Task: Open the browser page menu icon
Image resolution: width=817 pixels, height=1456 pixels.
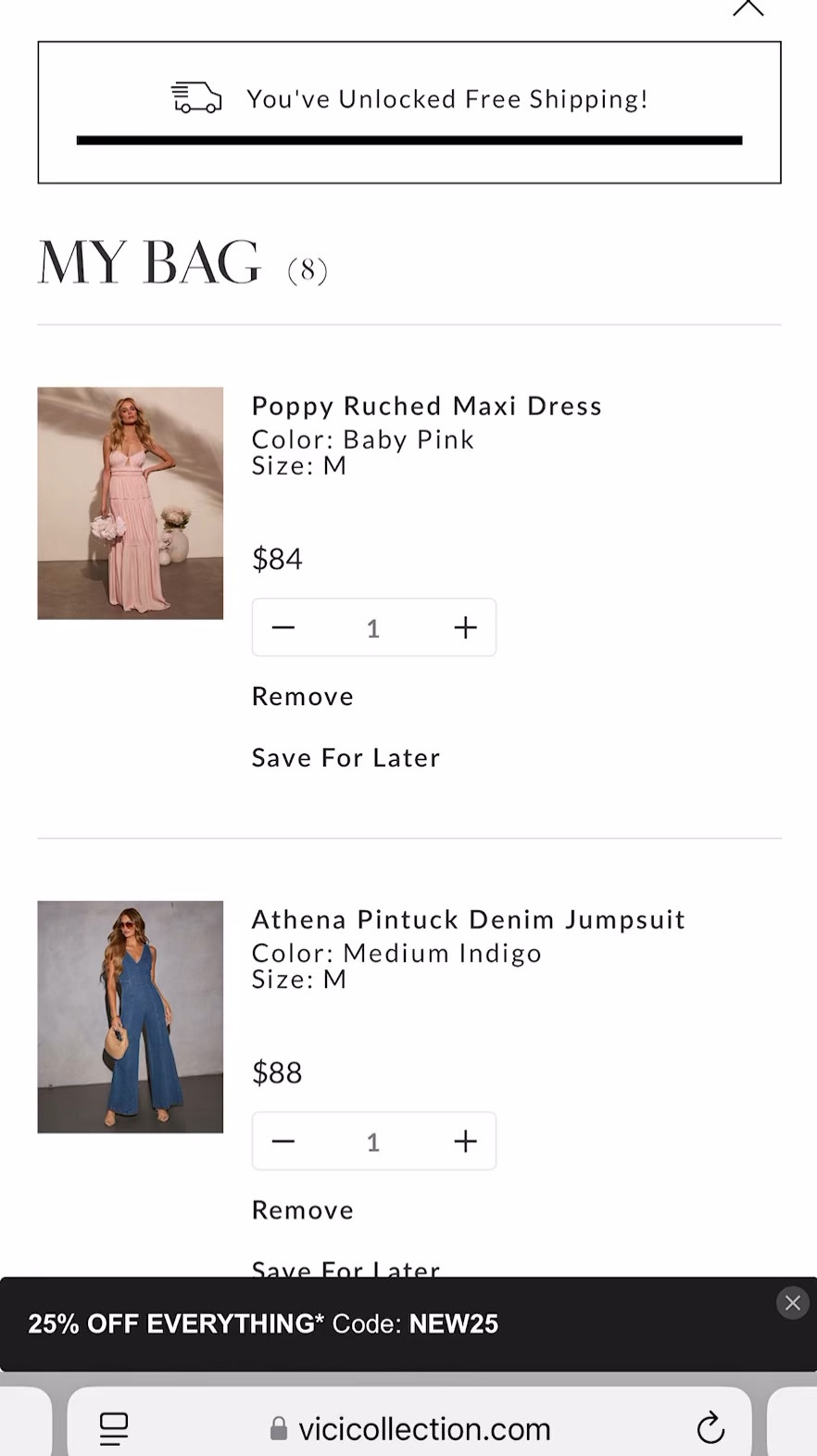Action: (114, 1428)
